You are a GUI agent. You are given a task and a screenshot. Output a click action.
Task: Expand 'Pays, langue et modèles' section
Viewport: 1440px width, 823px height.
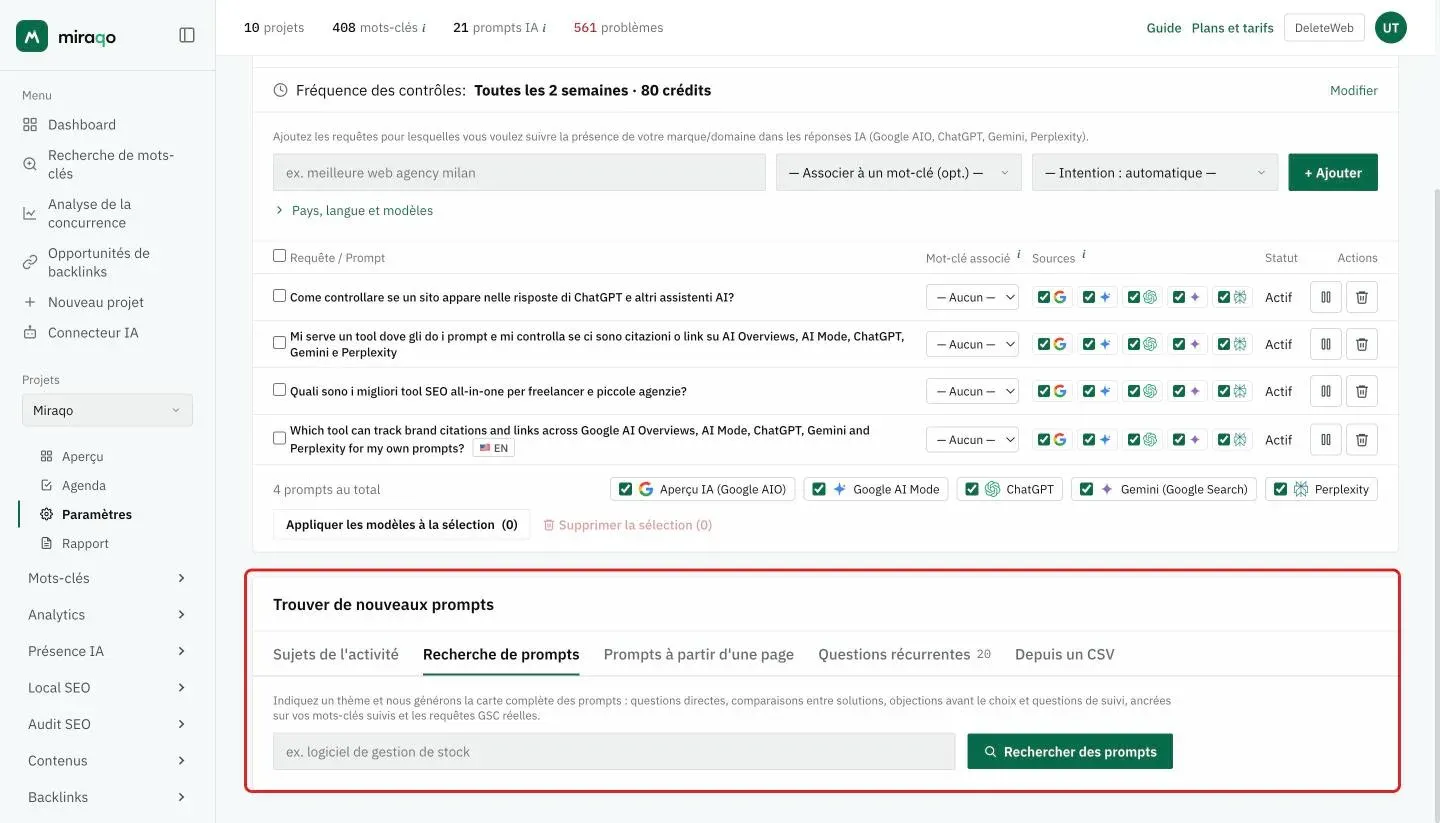(354, 210)
